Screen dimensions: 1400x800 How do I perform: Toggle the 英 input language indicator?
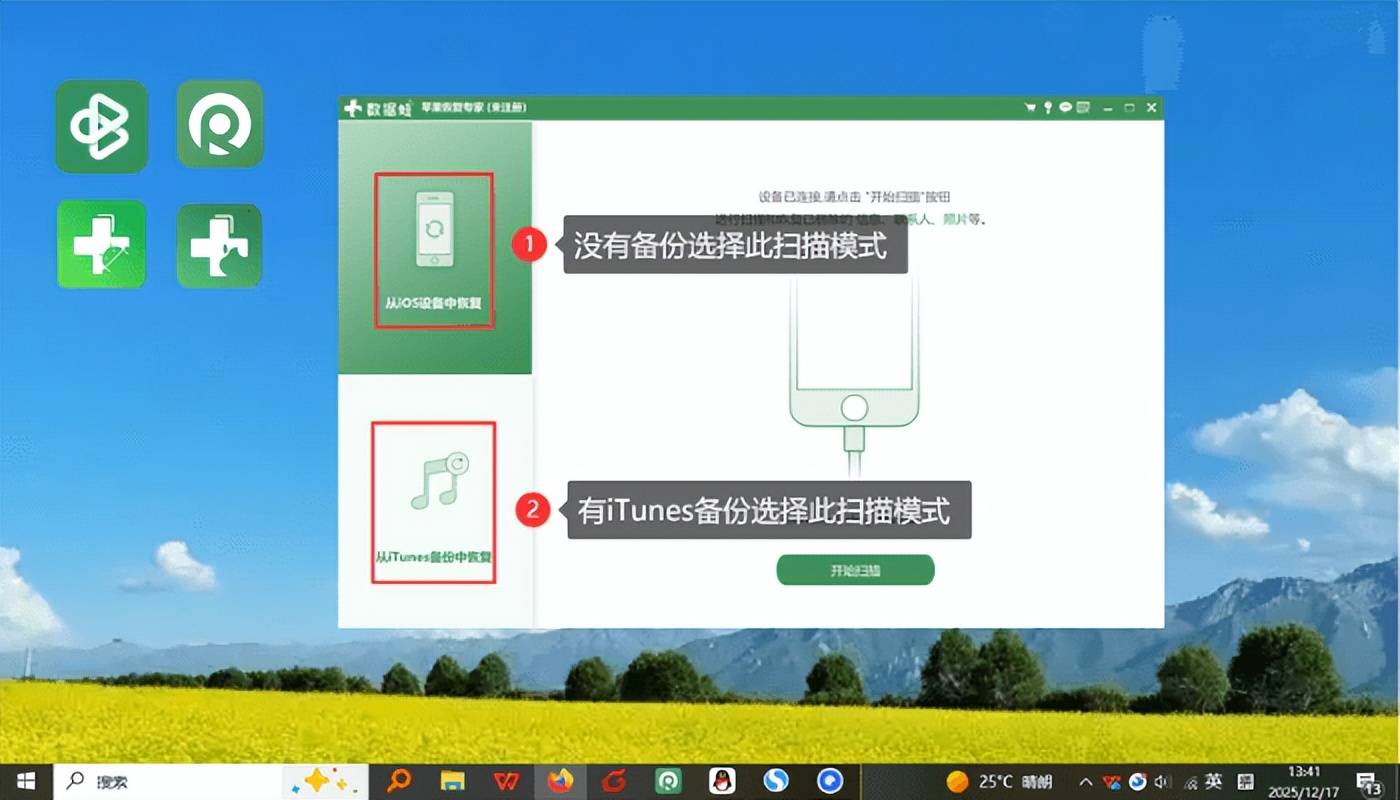click(1213, 781)
